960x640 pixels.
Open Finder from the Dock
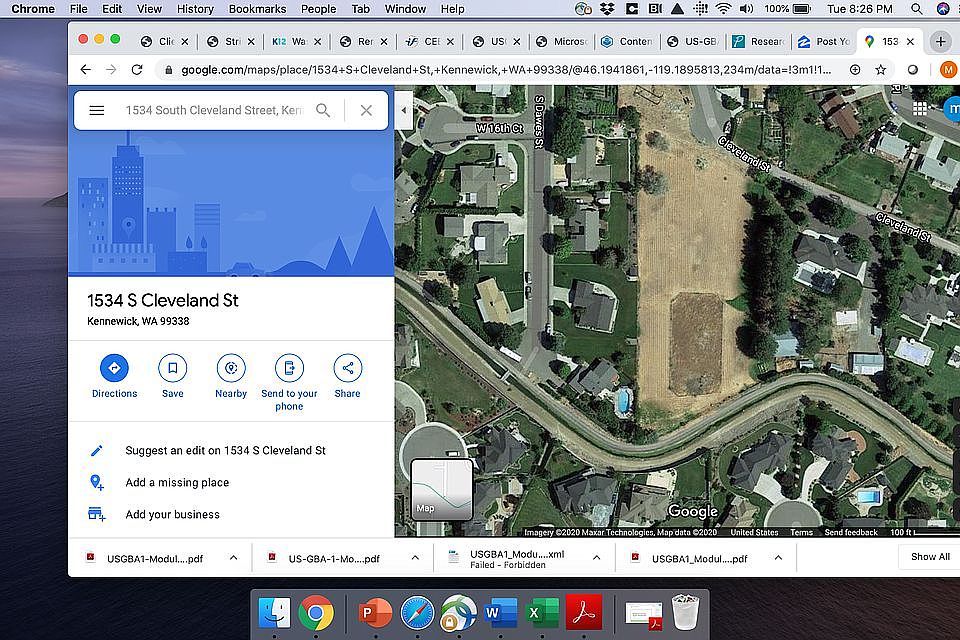(x=274, y=612)
